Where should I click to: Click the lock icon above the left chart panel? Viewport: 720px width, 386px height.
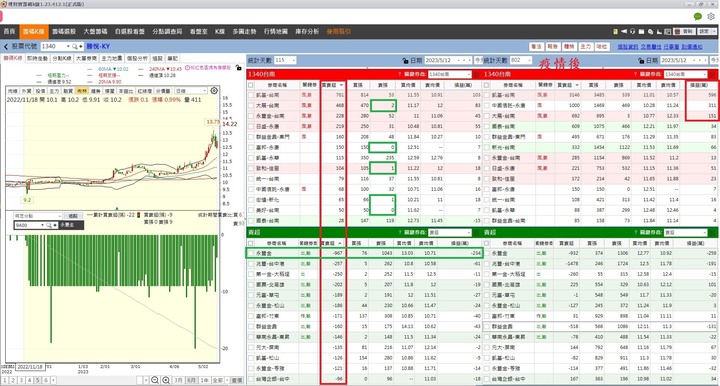(x=238, y=68)
